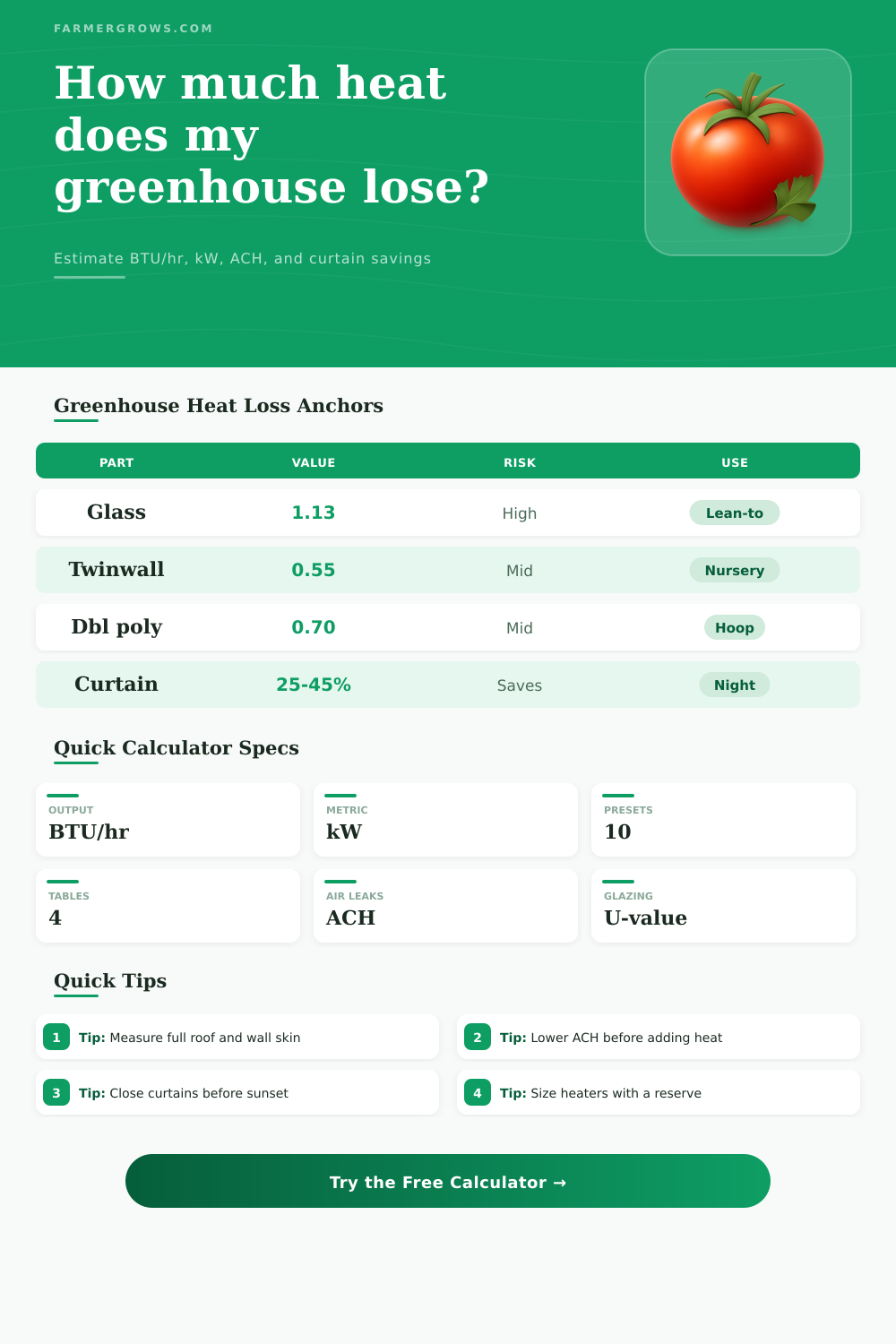Click Try the Free Calculator button
This screenshot has width=896, height=1344.
coord(448,1181)
